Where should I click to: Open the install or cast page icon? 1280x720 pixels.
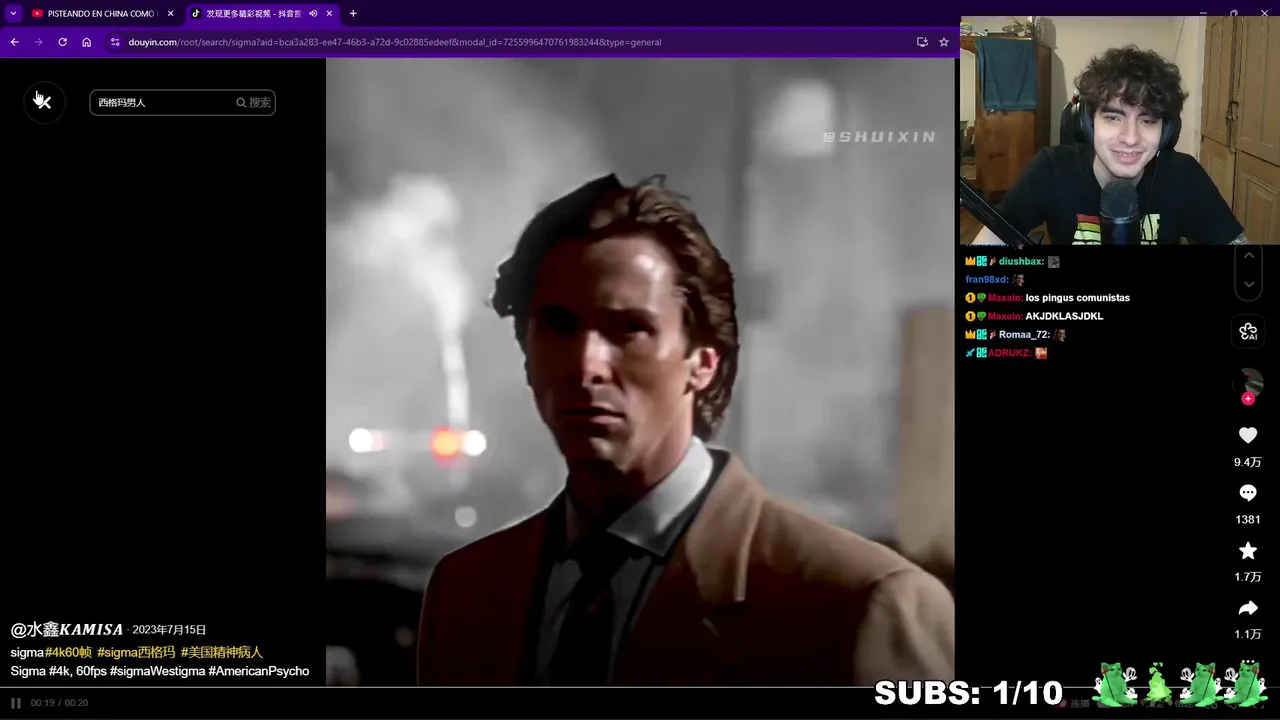coord(922,42)
